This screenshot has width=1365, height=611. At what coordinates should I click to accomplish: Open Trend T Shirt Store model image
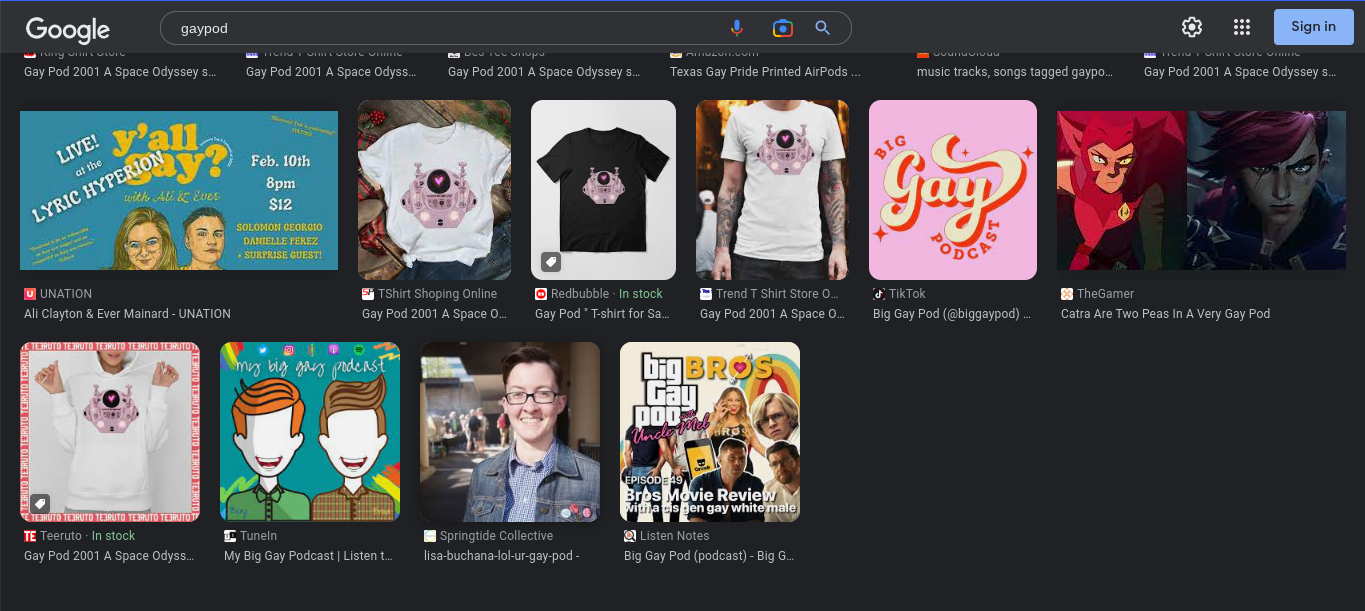(772, 190)
